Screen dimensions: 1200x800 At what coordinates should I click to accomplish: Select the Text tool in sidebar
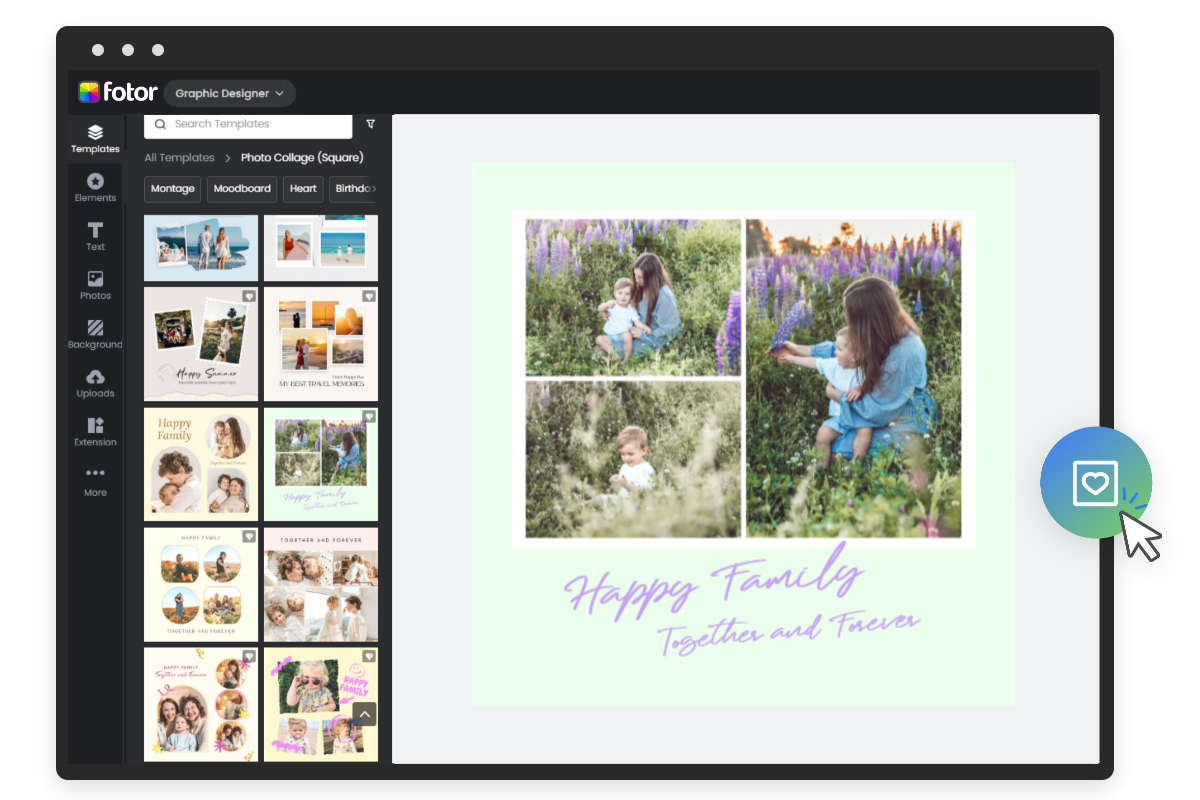click(x=95, y=236)
